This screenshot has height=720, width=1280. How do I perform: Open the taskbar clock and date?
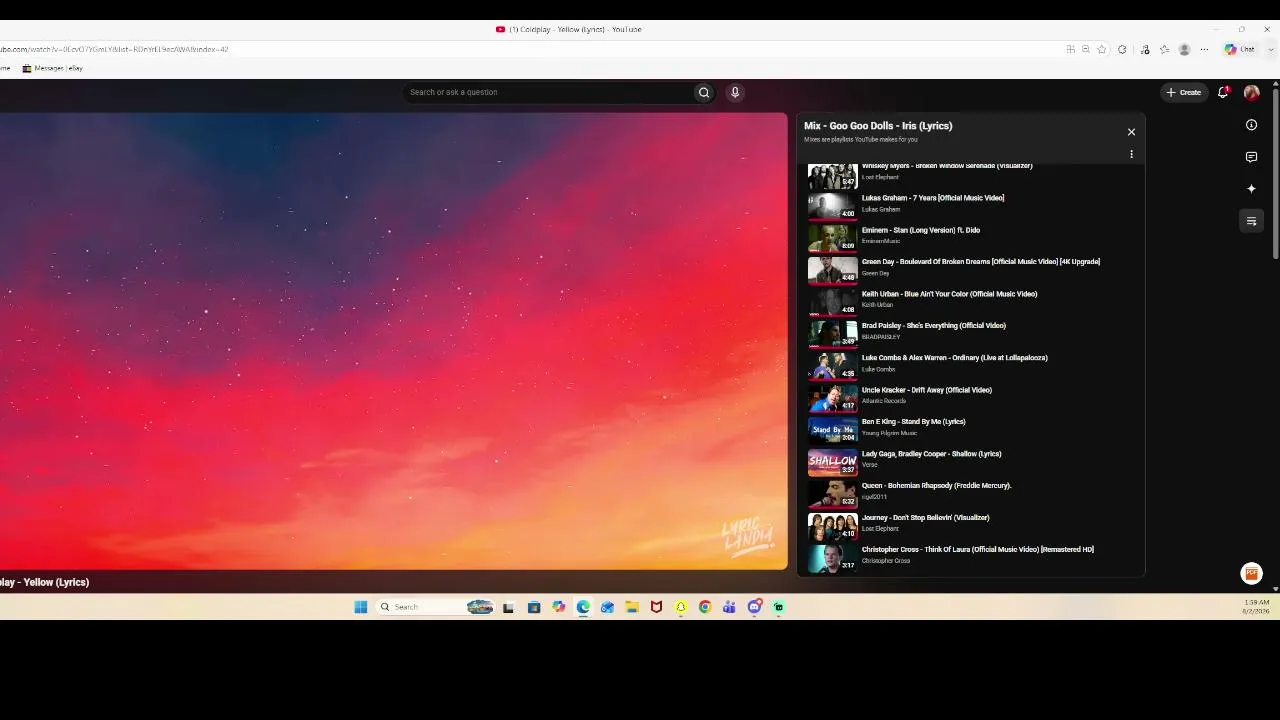point(1256,607)
